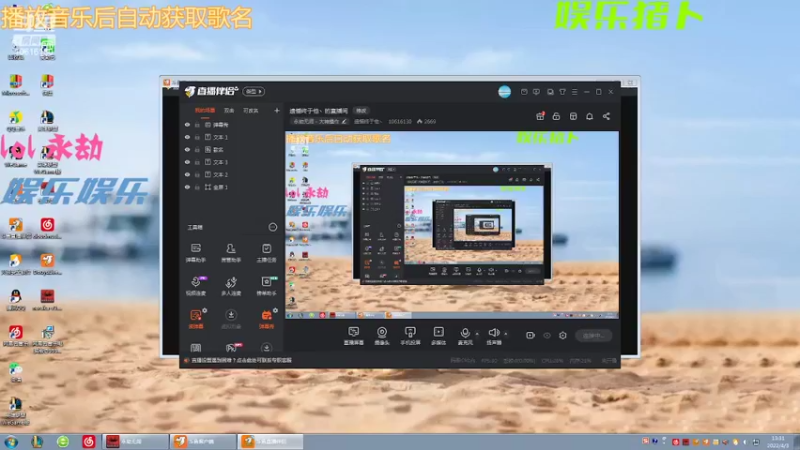
Task: Open the hamburger menu in title bar
Action: click(x=574, y=92)
